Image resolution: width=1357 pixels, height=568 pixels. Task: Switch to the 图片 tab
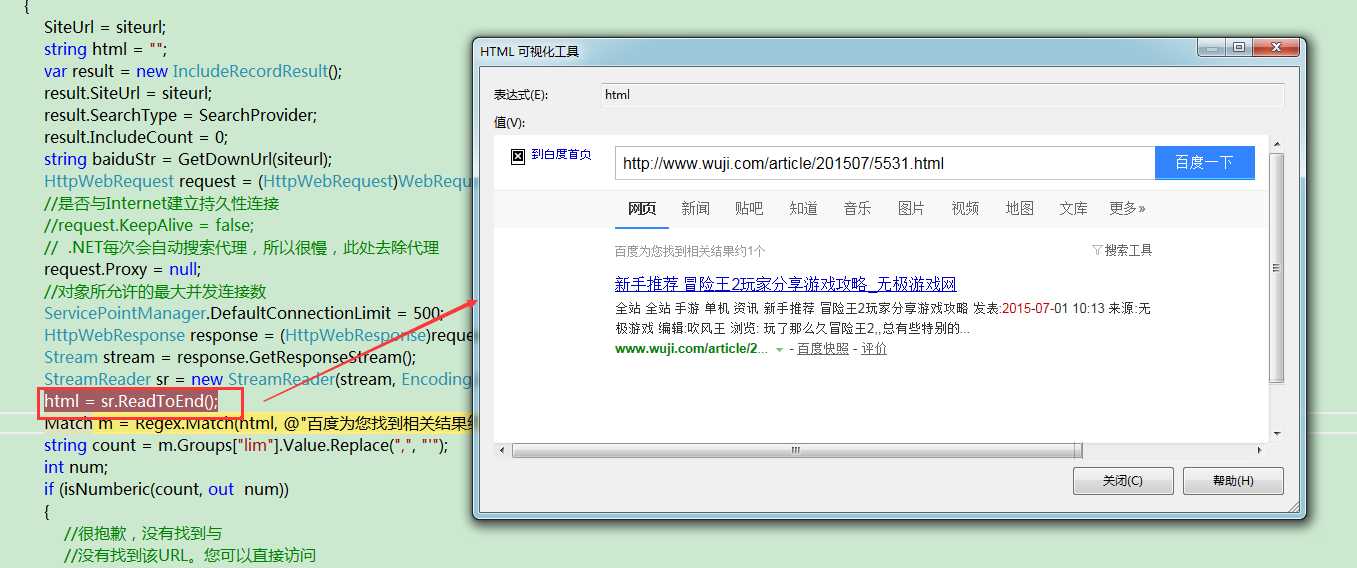(x=911, y=208)
